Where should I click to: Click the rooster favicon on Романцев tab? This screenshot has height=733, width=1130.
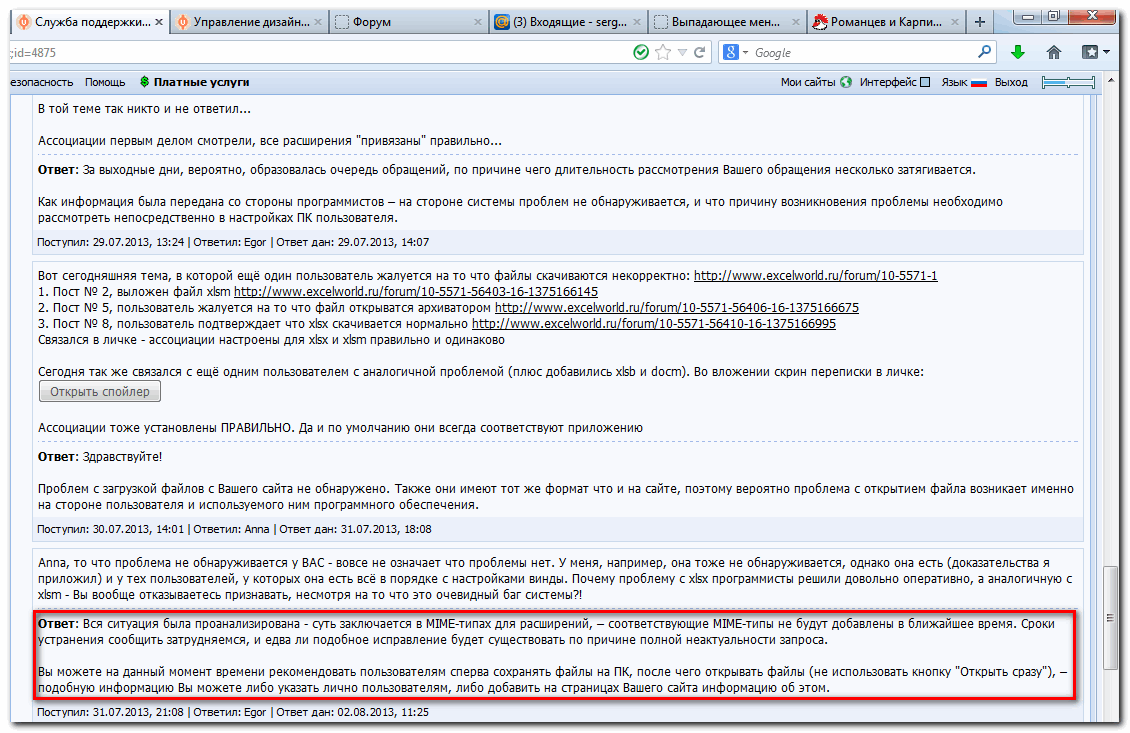[x=819, y=22]
